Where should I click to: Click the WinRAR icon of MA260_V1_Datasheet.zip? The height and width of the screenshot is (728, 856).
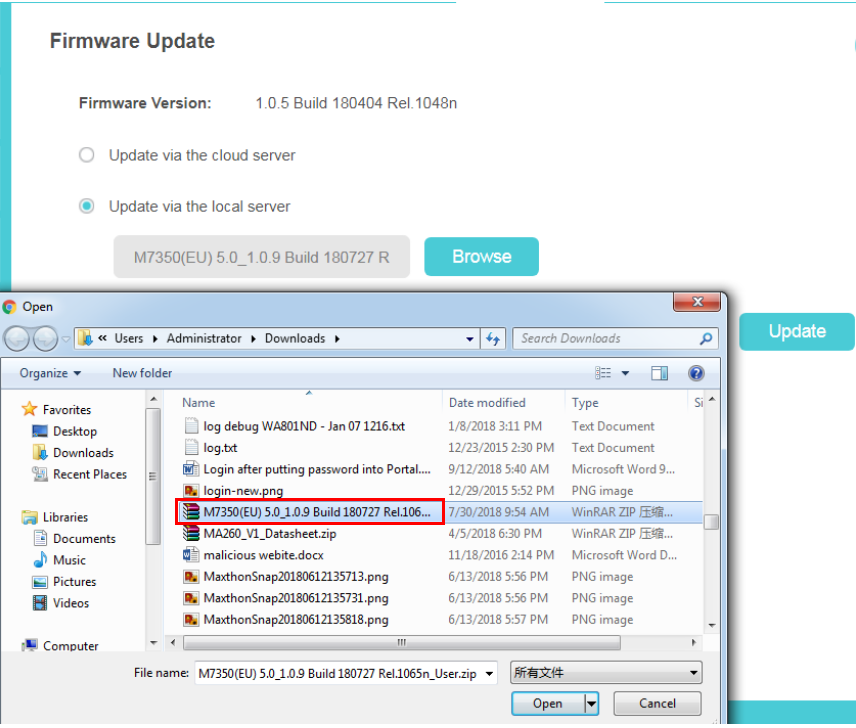[191, 533]
